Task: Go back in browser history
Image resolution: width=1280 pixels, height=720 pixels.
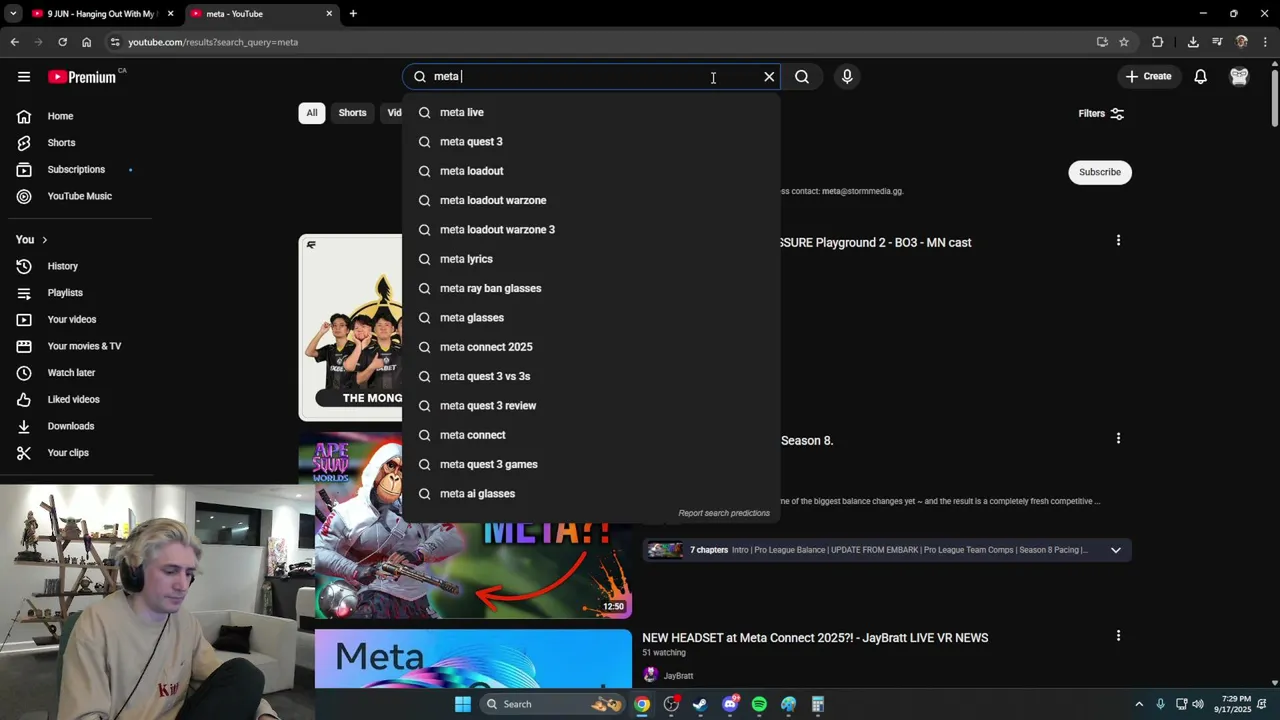Action: click(14, 42)
